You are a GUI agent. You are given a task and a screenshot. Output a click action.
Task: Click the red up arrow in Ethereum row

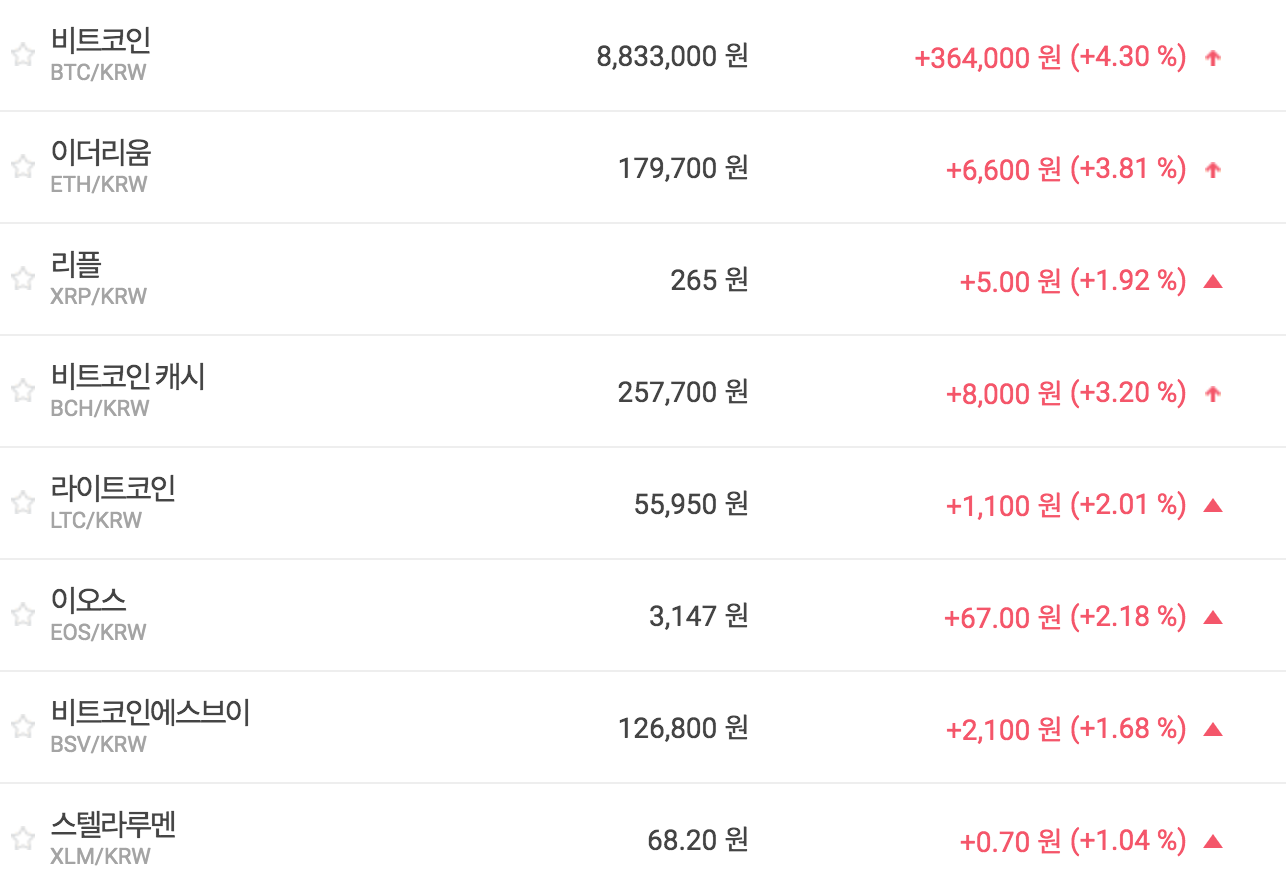[x=1213, y=170]
